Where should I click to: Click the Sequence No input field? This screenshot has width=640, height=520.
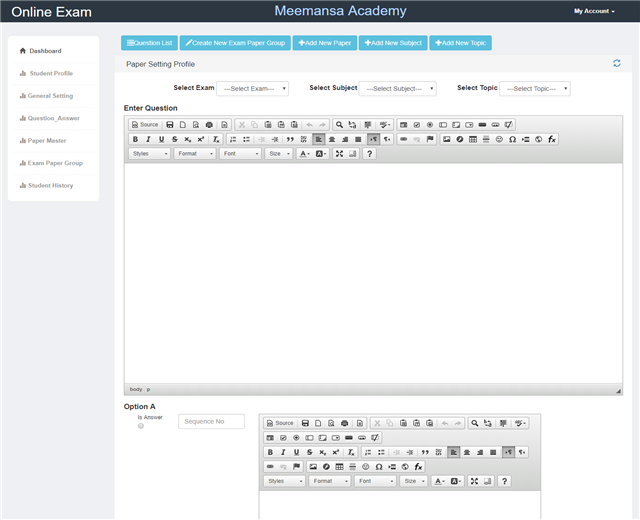pos(211,421)
